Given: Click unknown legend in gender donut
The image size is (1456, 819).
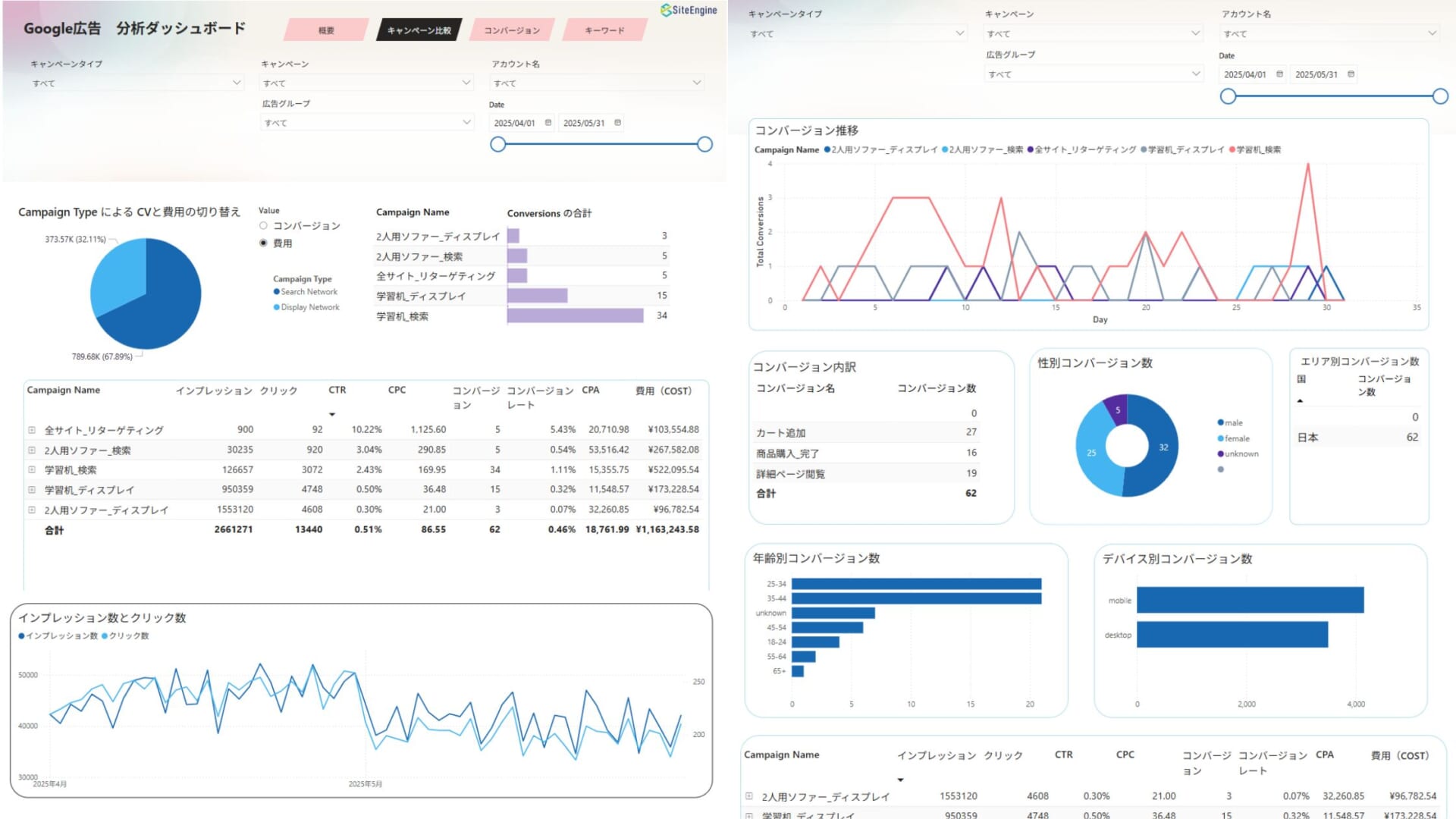Looking at the screenshot, I should [1238, 454].
